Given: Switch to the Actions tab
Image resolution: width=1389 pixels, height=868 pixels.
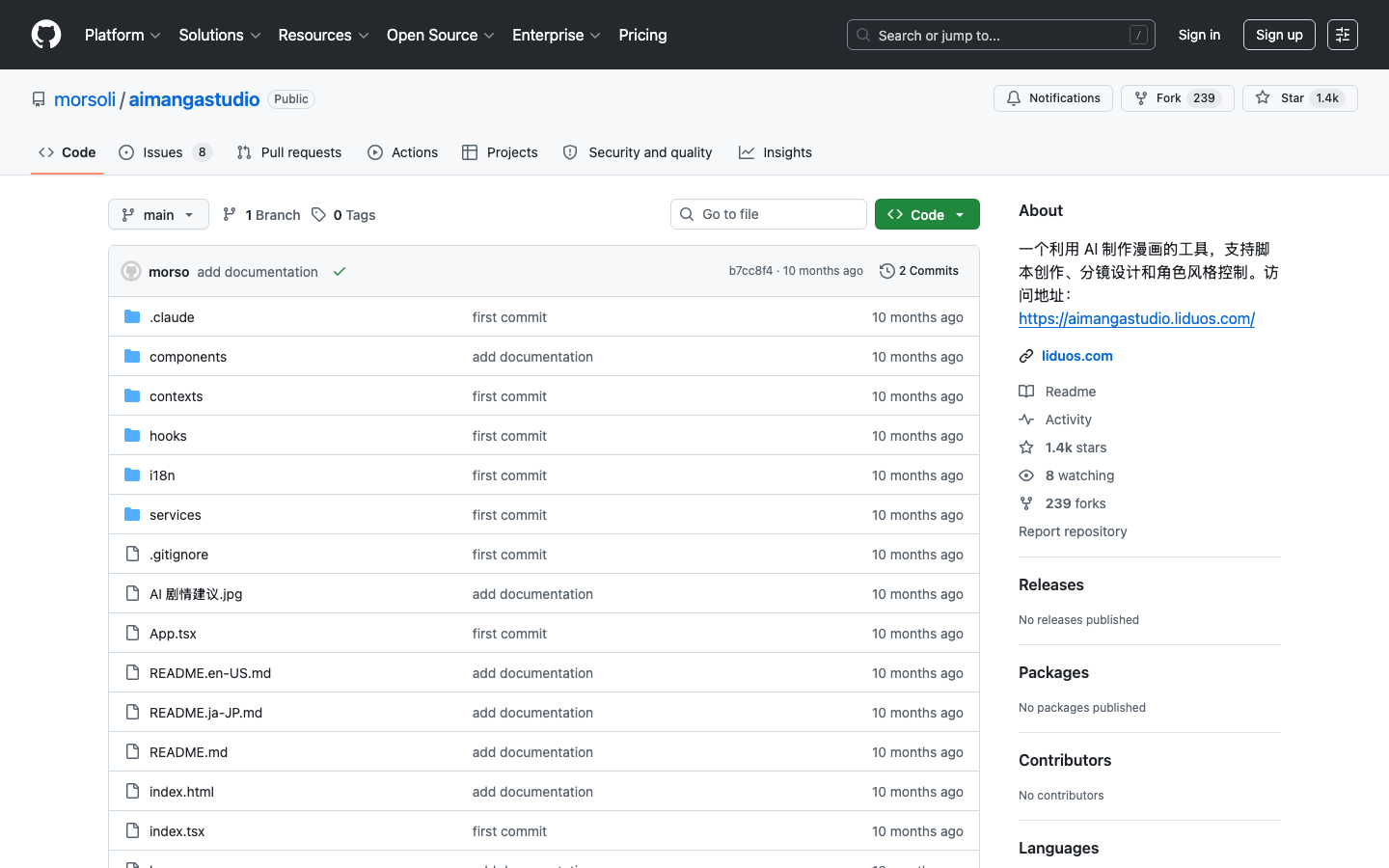Looking at the screenshot, I should [403, 152].
